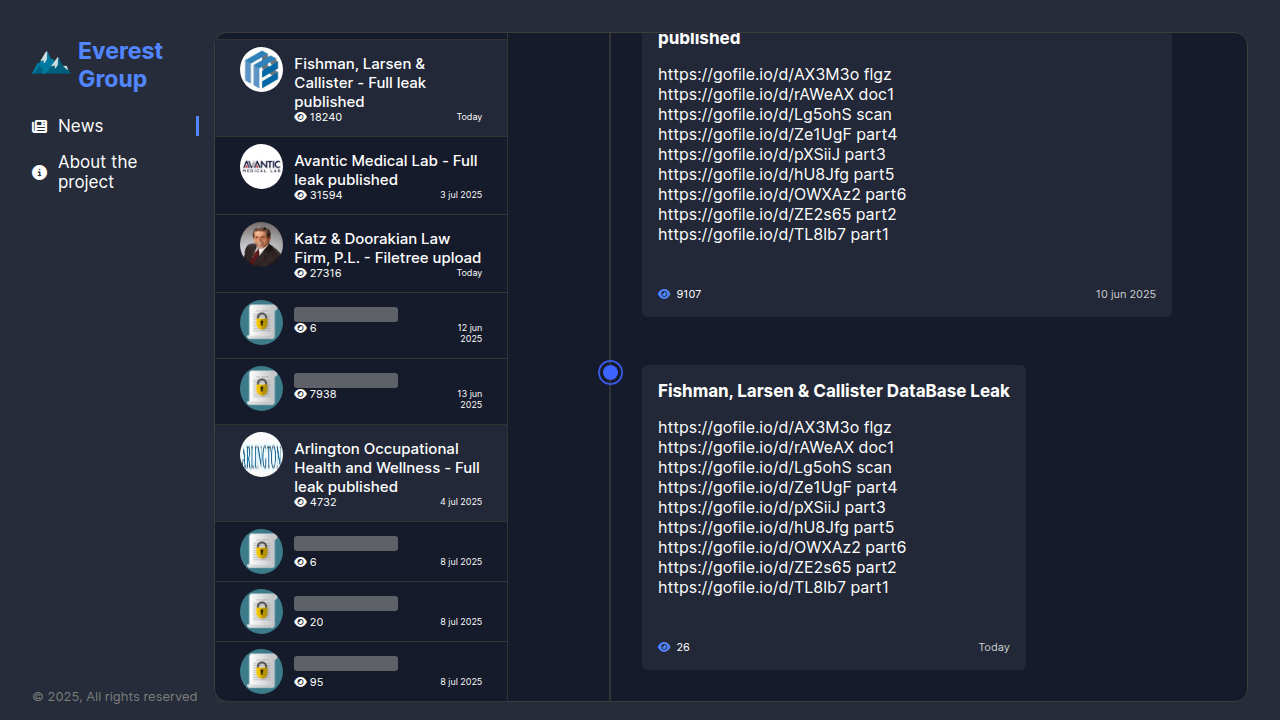Click the eye views icon showing 26

[664, 647]
